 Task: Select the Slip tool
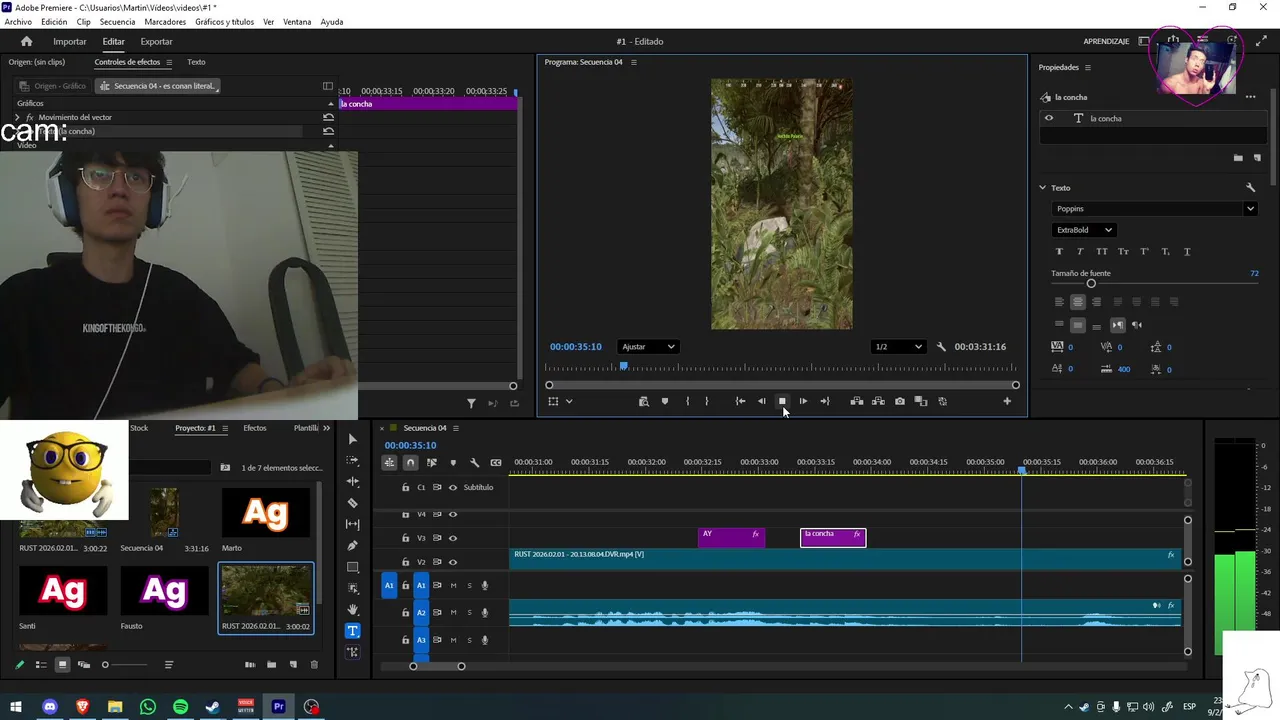(x=352, y=524)
